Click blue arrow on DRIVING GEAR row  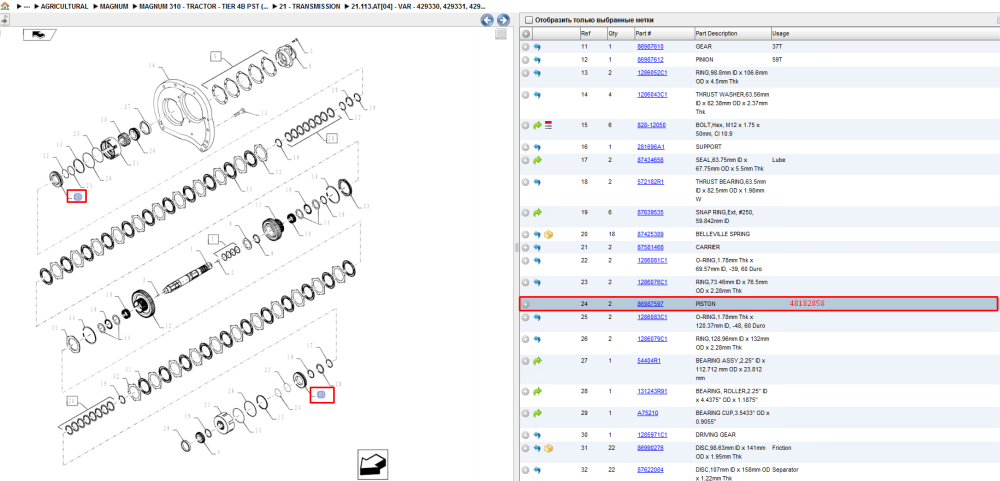(537, 435)
